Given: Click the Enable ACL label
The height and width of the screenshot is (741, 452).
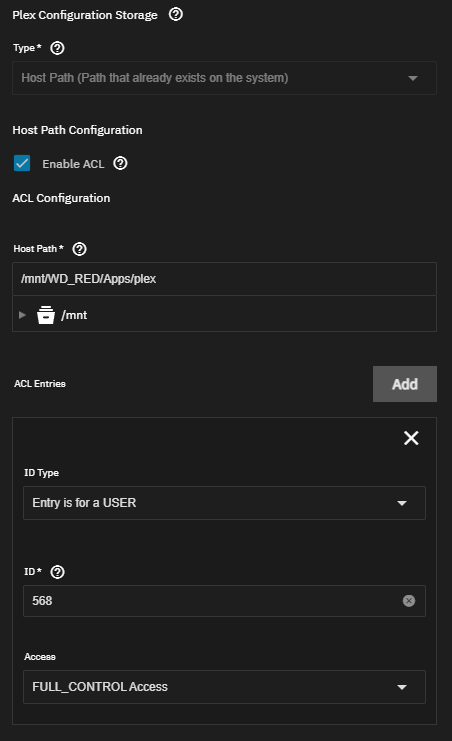Looking at the screenshot, I should pos(73,164).
